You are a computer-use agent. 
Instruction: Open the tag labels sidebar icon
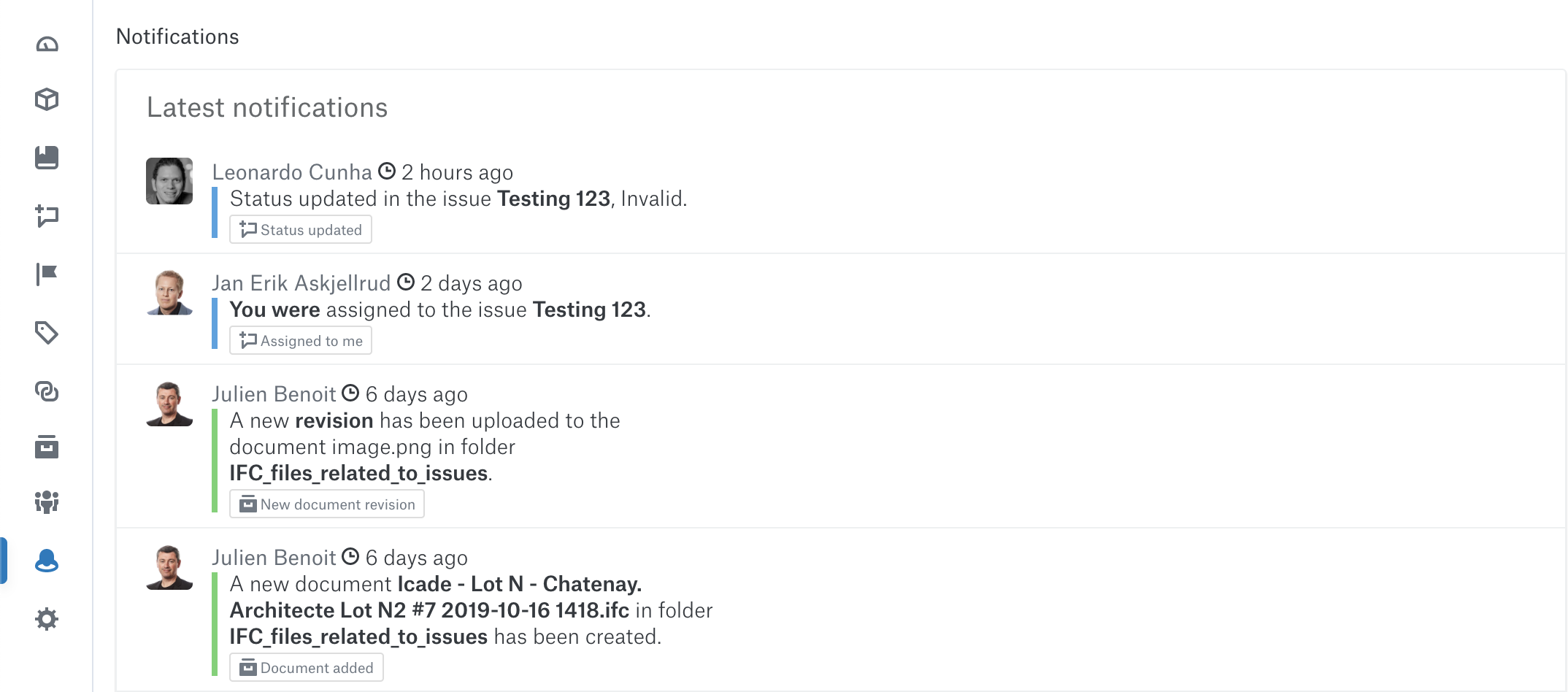(x=47, y=333)
